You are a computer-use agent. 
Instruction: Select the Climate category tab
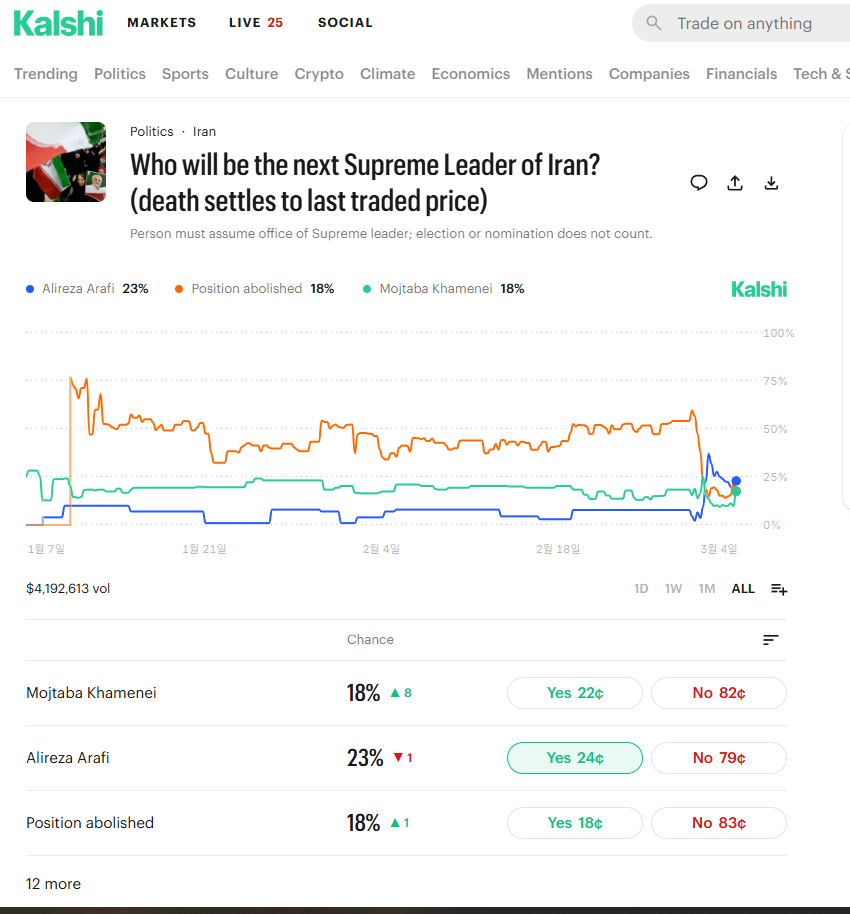pyautogui.click(x=387, y=74)
